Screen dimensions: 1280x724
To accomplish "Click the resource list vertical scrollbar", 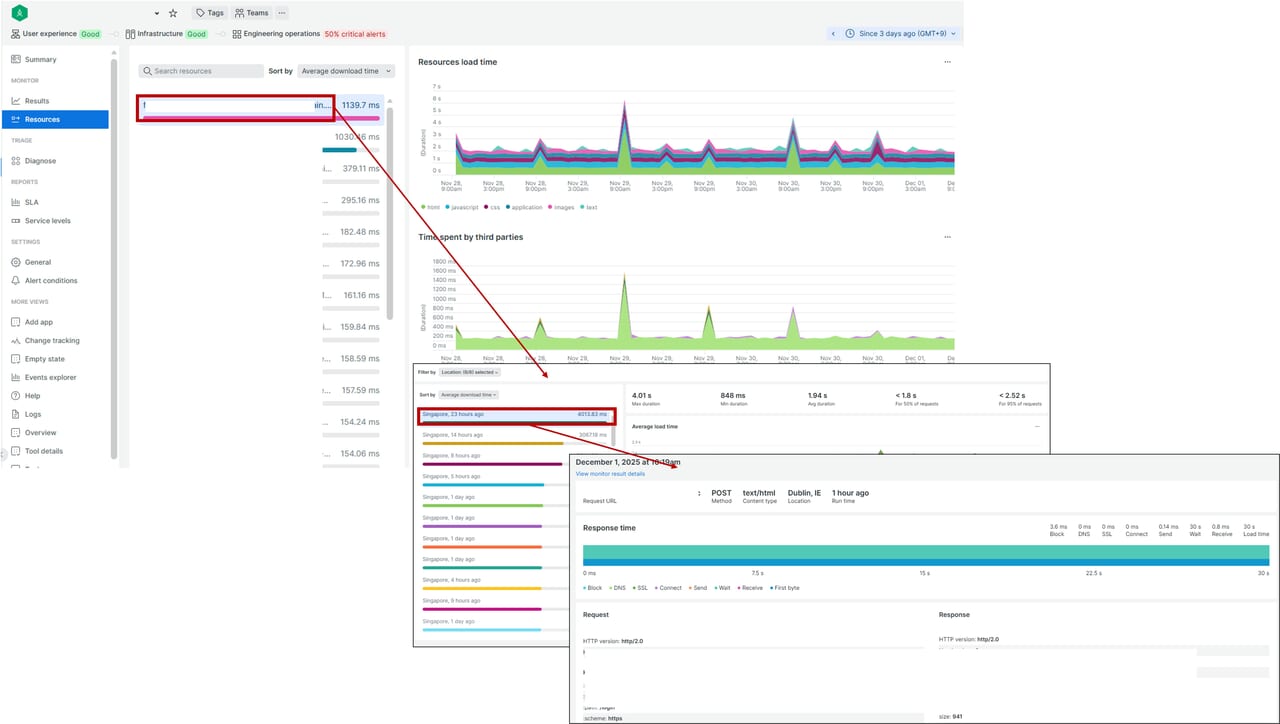I will 390,200.
